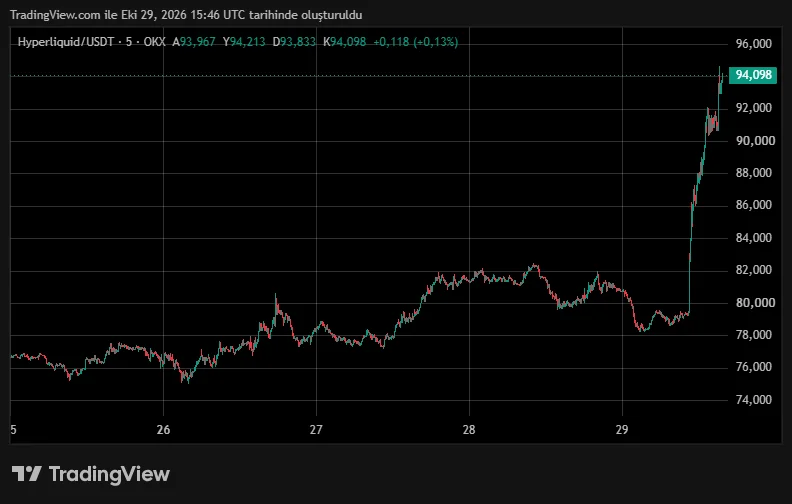Screen dimensions: 792x504
Task: Click the 78,000 price axis label
Action: pyautogui.click(x=754, y=335)
